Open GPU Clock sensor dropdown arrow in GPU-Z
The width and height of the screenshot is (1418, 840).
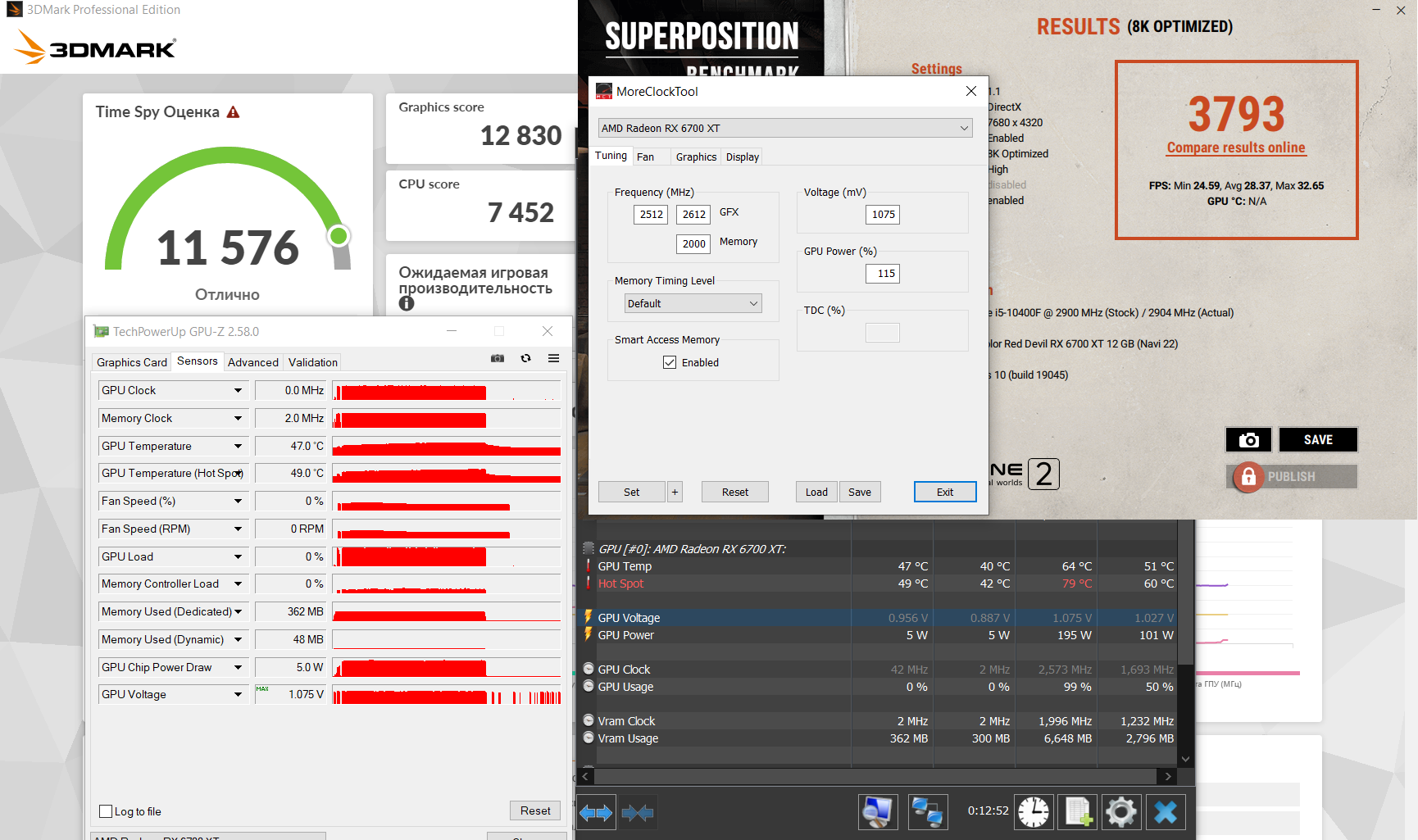coord(238,391)
